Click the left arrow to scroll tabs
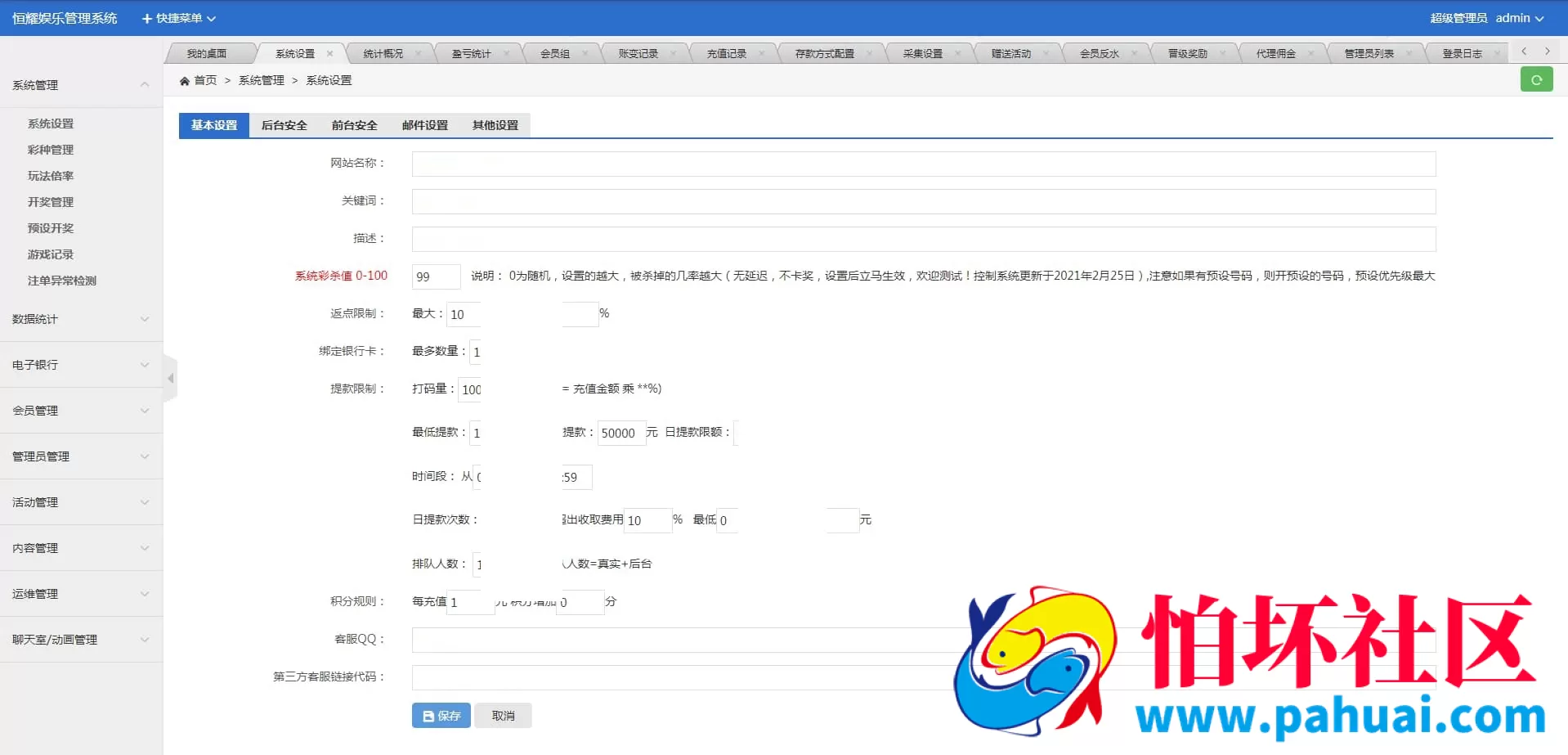 click(x=1523, y=51)
